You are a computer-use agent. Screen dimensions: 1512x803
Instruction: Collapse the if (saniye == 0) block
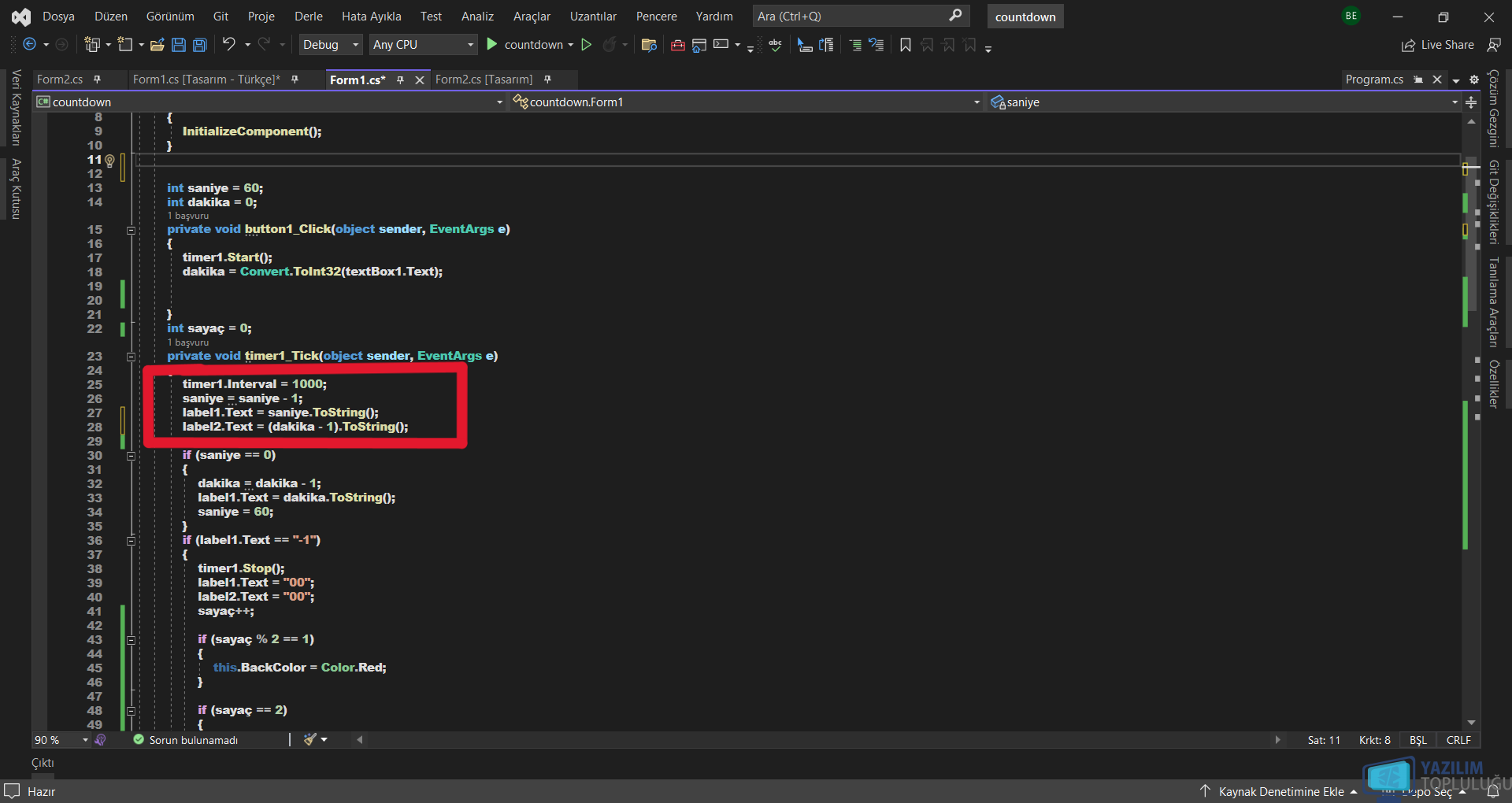coord(131,456)
